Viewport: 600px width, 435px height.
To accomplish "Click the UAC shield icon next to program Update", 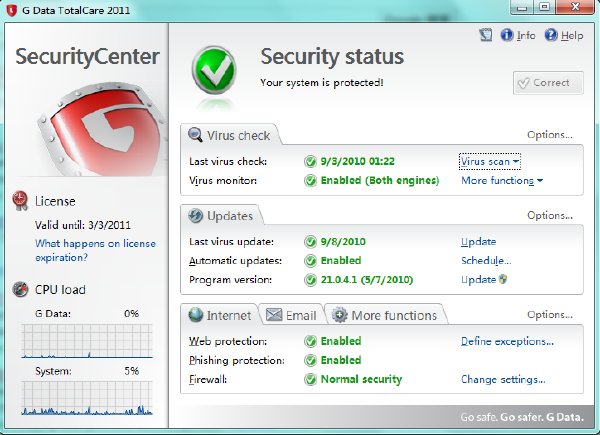I will (x=503, y=279).
